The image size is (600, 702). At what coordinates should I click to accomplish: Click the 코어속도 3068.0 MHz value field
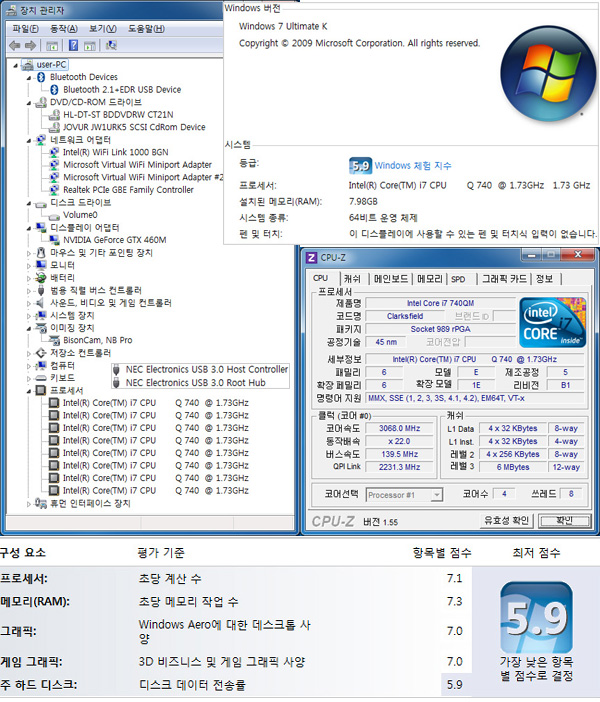pyautogui.click(x=399, y=428)
